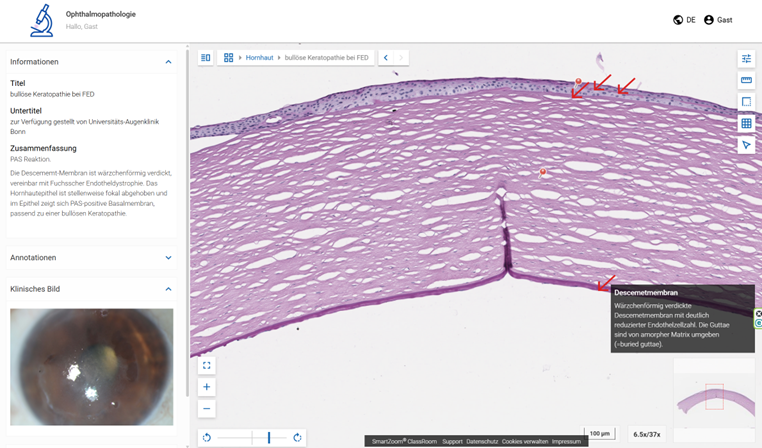762x448 pixels.
Task: Select the pointer annotation tool
Action: (746, 145)
